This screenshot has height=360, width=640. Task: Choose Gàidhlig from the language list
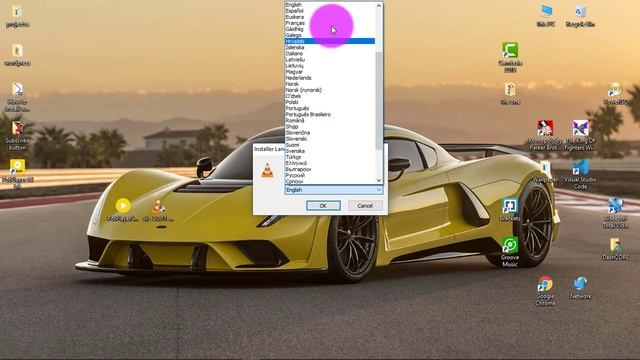pos(330,29)
